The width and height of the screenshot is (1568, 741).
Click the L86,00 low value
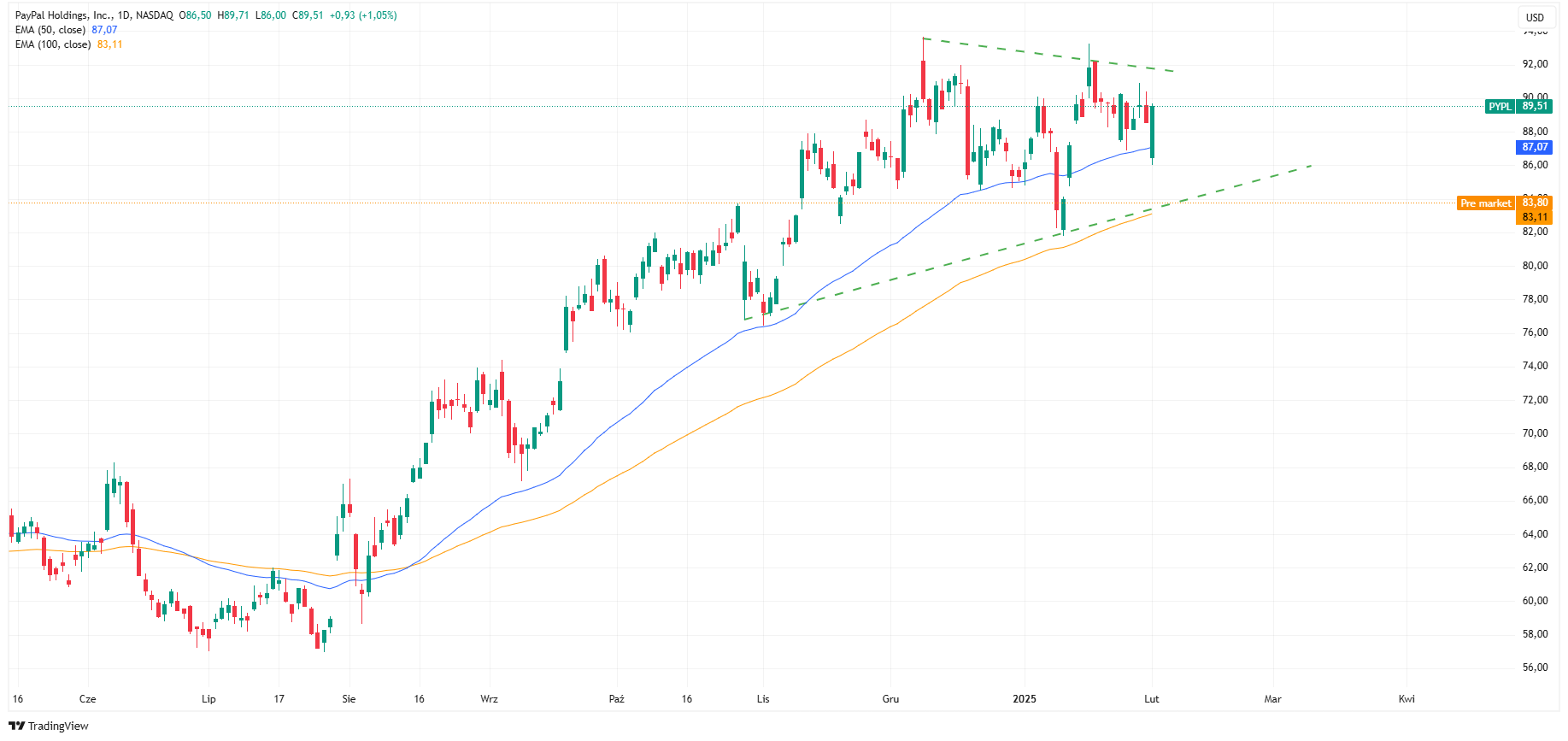click(x=270, y=15)
